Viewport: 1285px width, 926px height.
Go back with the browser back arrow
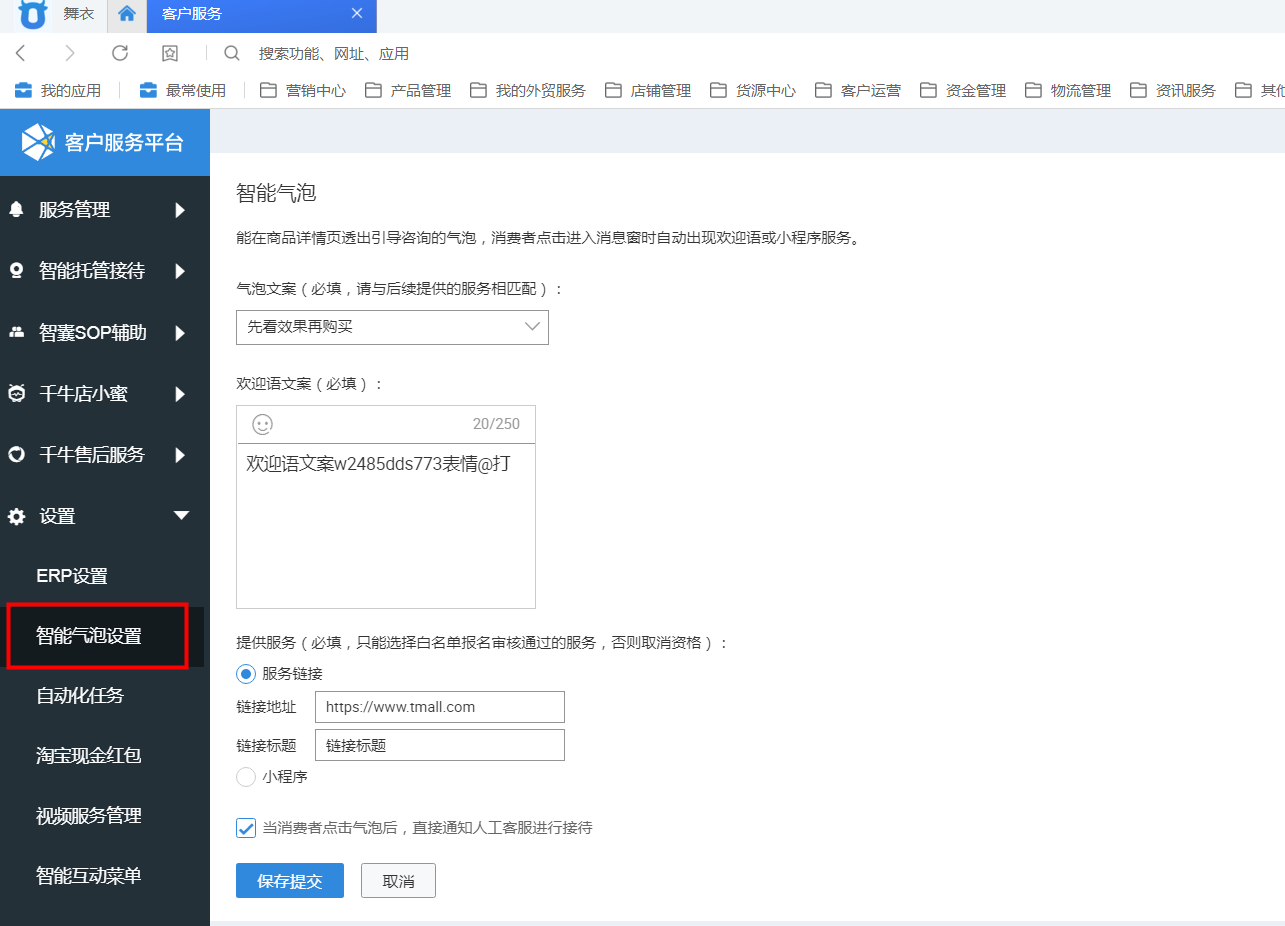(21, 53)
